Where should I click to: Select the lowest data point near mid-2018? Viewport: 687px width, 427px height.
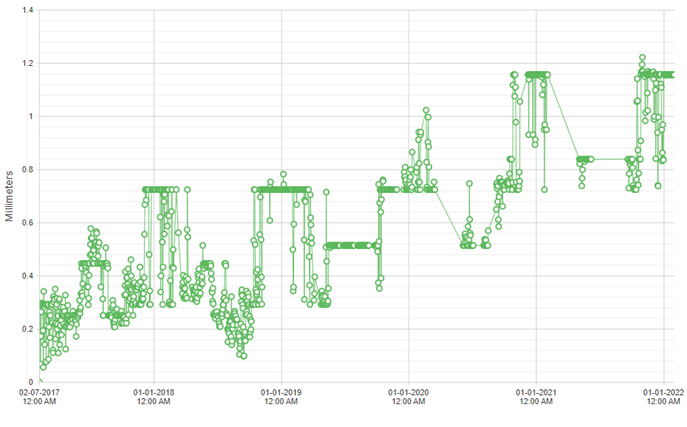244,356
